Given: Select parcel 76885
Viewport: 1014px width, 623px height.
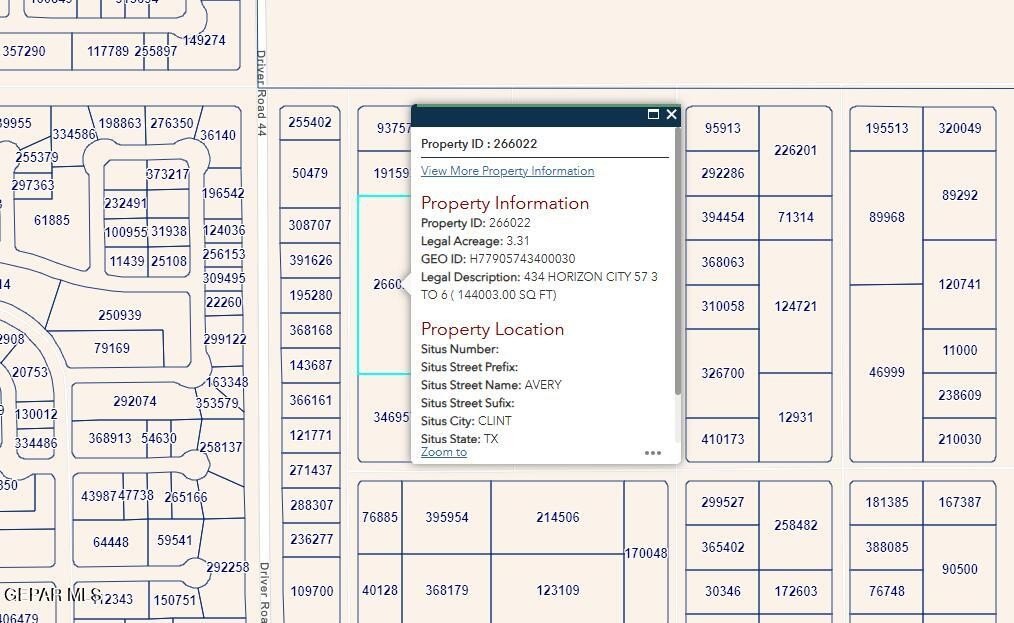Looking at the screenshot, I should coord(380,517).
